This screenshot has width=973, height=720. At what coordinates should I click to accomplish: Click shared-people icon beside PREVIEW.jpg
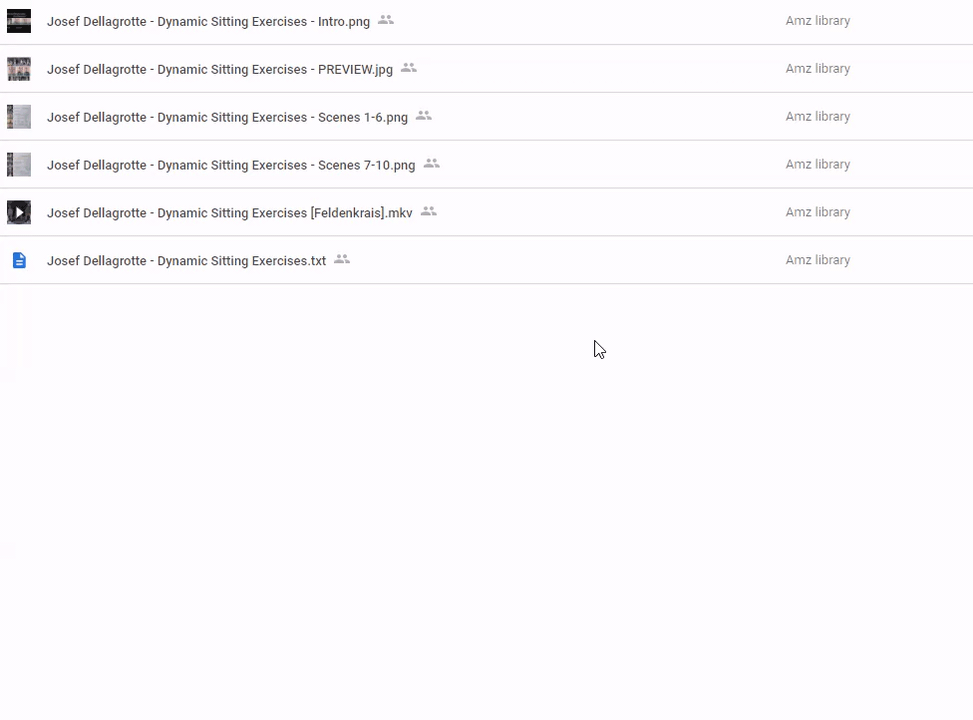coord(408,68)
